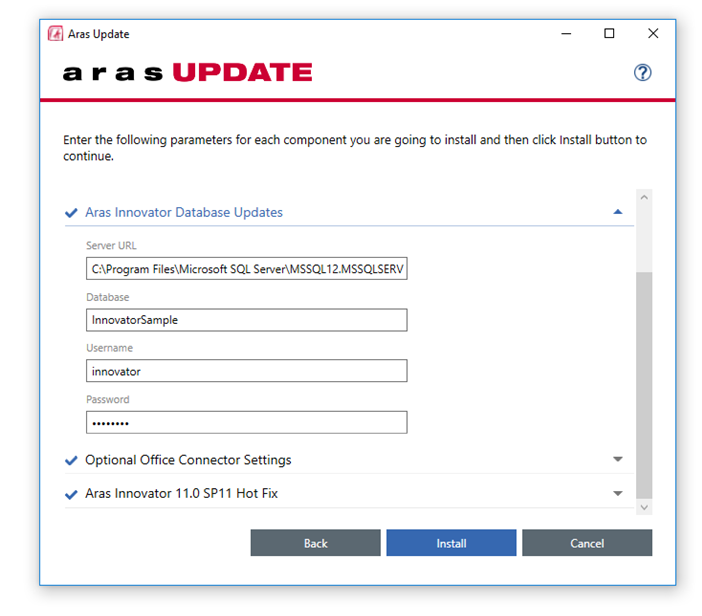
Task: Click the Password input field
Action: pyautogui.click(x=246, y=422)
